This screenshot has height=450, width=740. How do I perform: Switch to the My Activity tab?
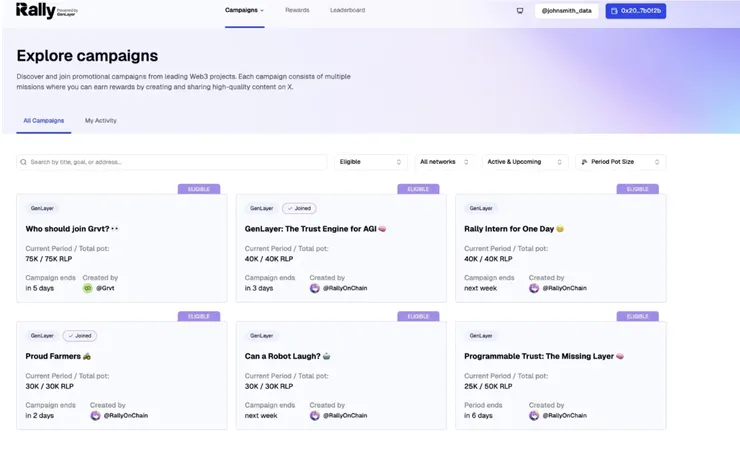[101, 121]
